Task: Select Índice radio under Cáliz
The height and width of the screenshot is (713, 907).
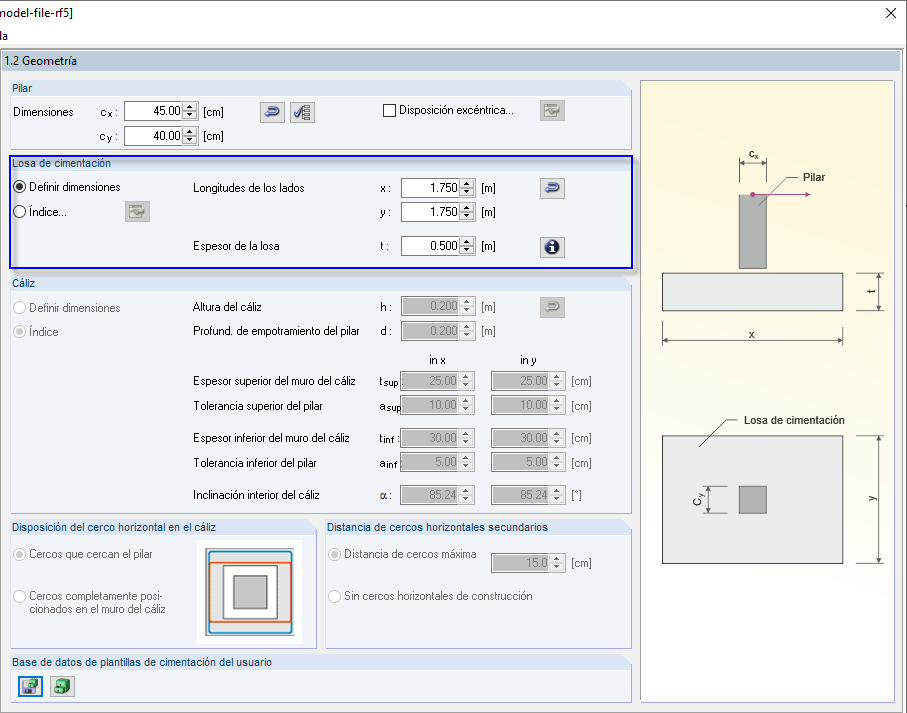Action: pyautogui.click(x=20, y=332)
